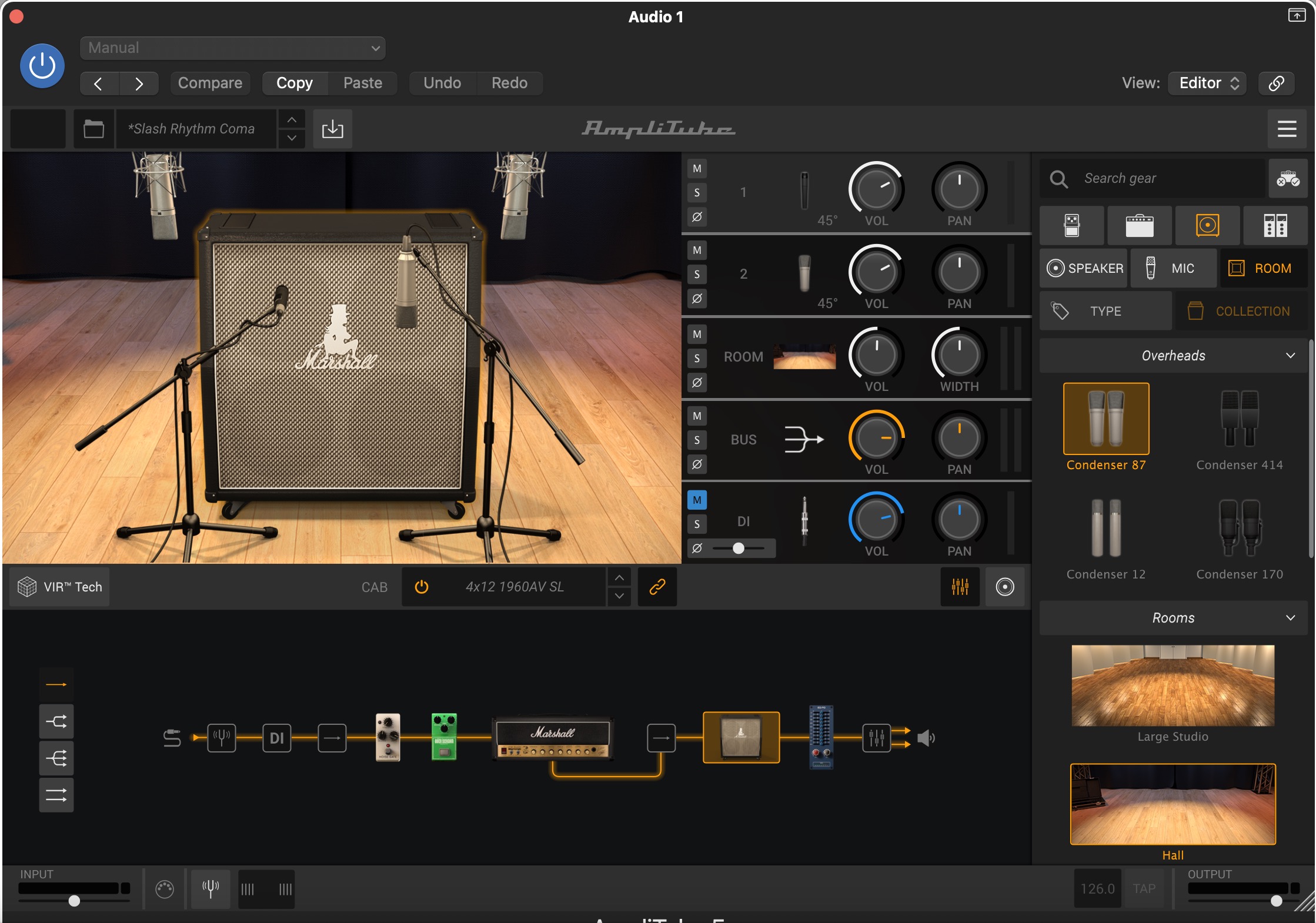Select the Marshall amp in signal chain
Image resolution: width=1316 pixels, height=923 pixels.
coord(553,738)
